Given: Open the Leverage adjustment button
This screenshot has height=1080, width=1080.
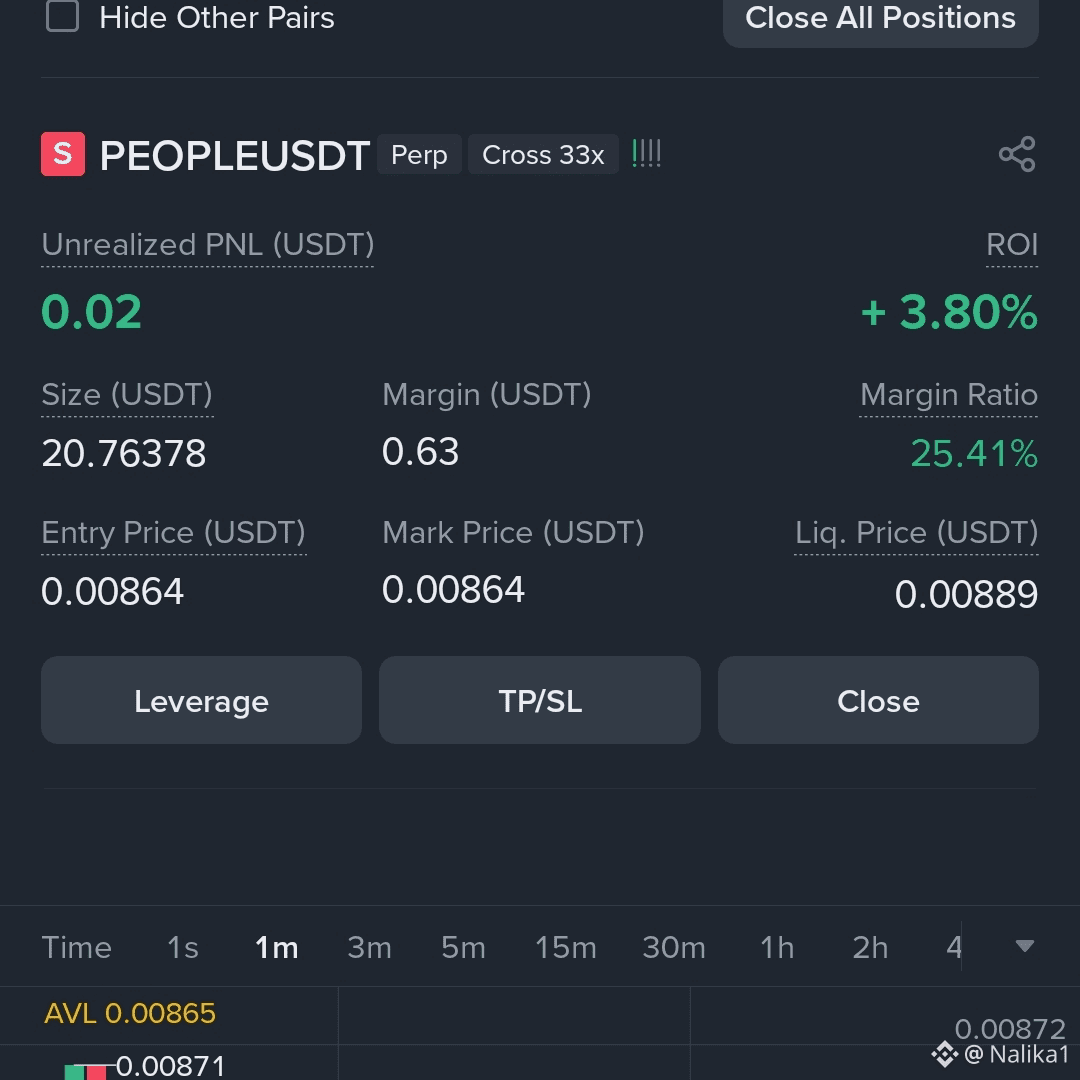Looking at the screenshot, I should (x=201, y=700).
